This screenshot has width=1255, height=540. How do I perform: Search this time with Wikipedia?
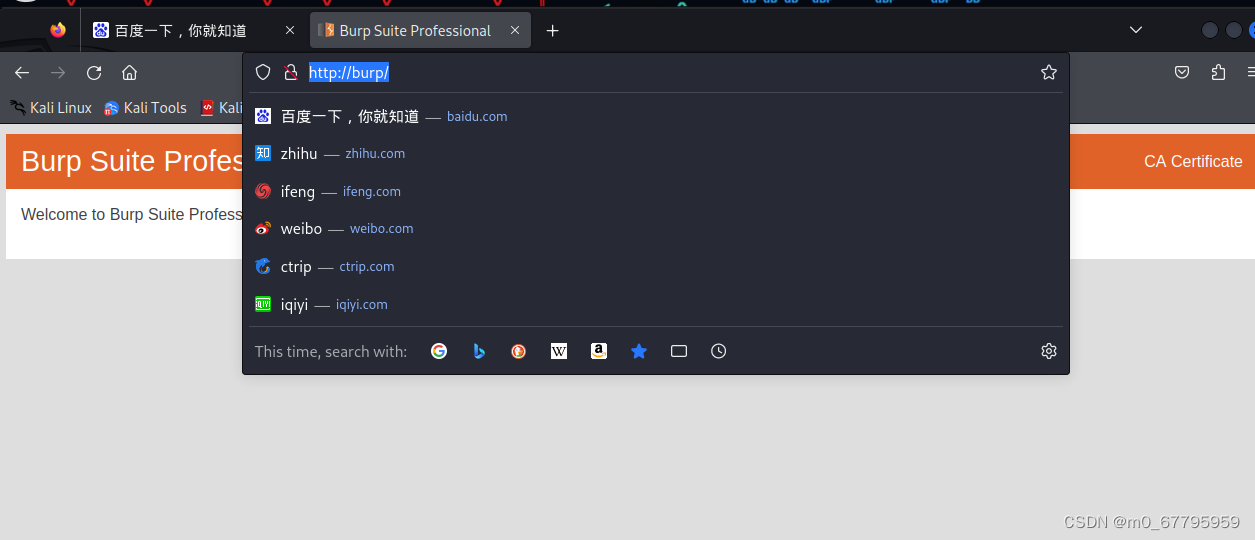pyautogui.click(x=559, y=351)
